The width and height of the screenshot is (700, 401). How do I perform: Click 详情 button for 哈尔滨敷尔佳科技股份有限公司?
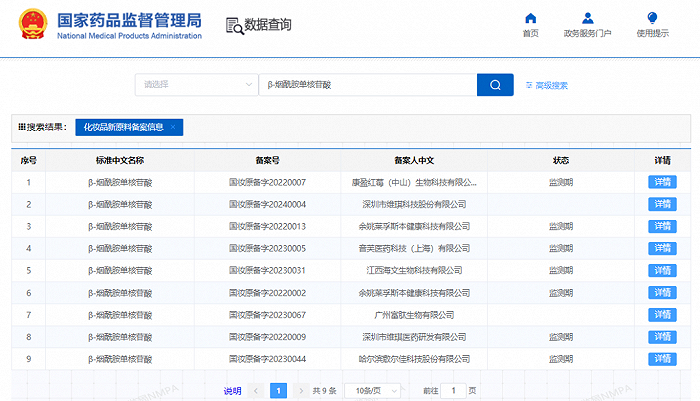662,359
